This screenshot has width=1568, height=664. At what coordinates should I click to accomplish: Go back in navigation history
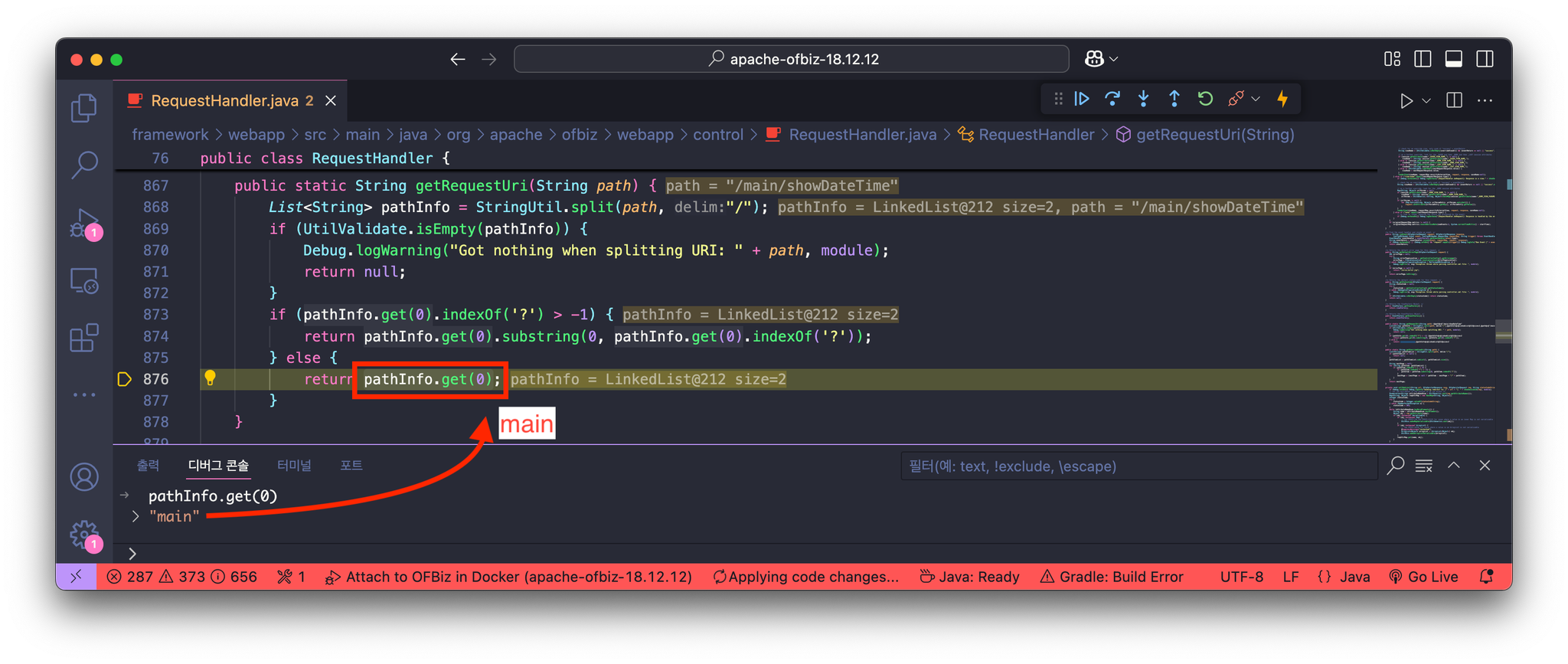pos(458,59)
